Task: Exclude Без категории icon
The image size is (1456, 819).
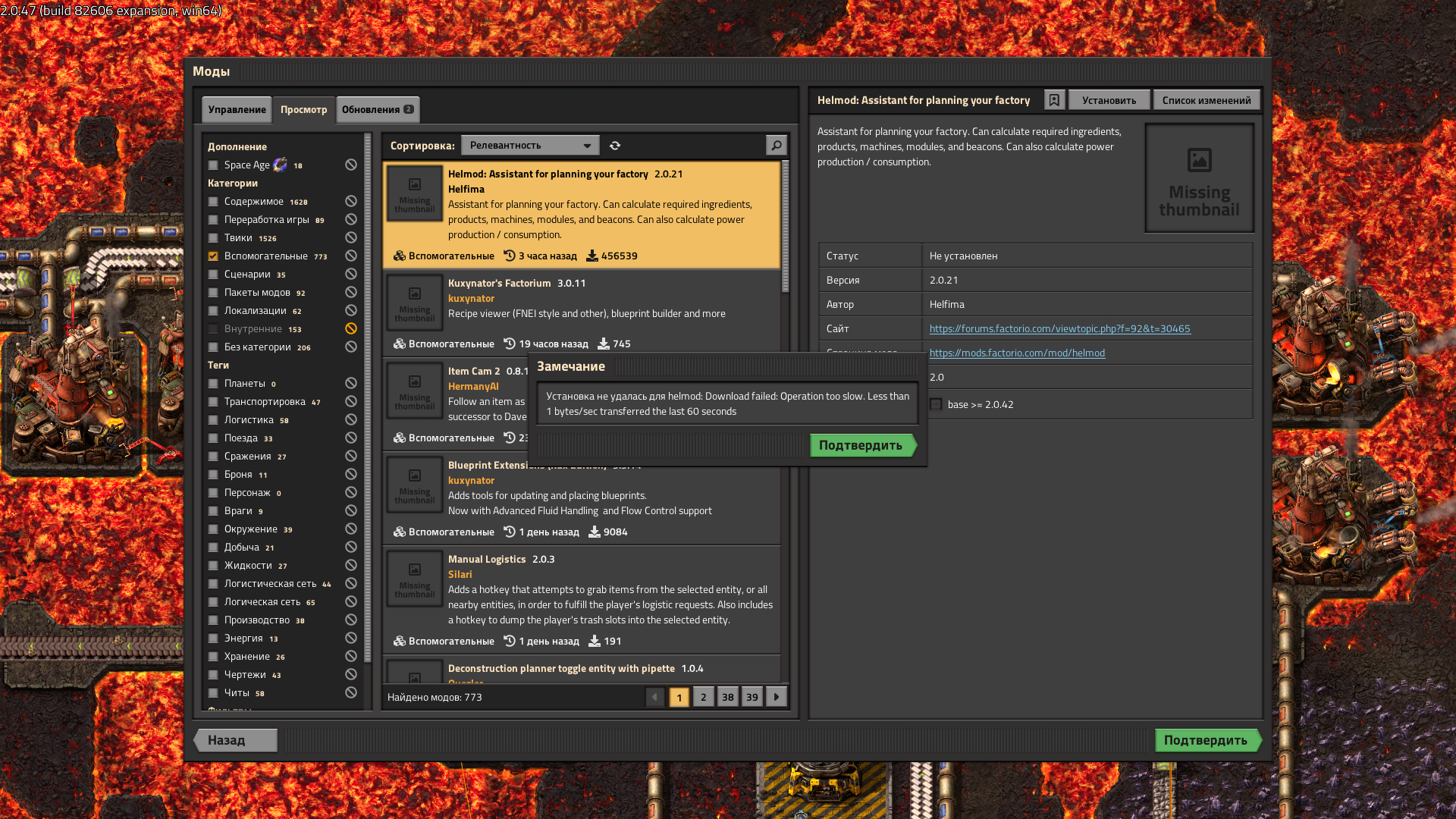Action: tap(351, 347)
